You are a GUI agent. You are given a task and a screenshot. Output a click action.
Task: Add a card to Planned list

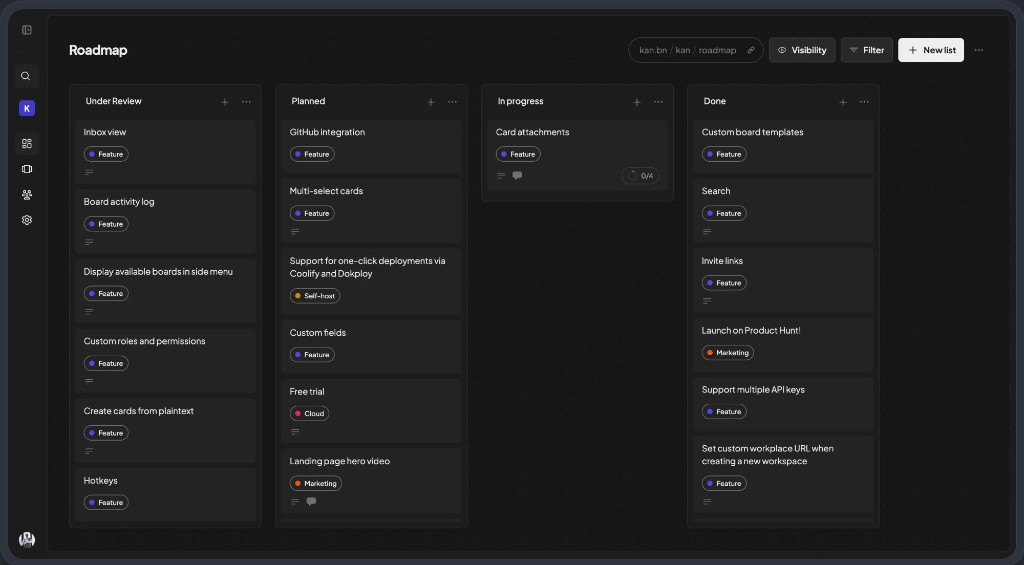tap(431, 102)
